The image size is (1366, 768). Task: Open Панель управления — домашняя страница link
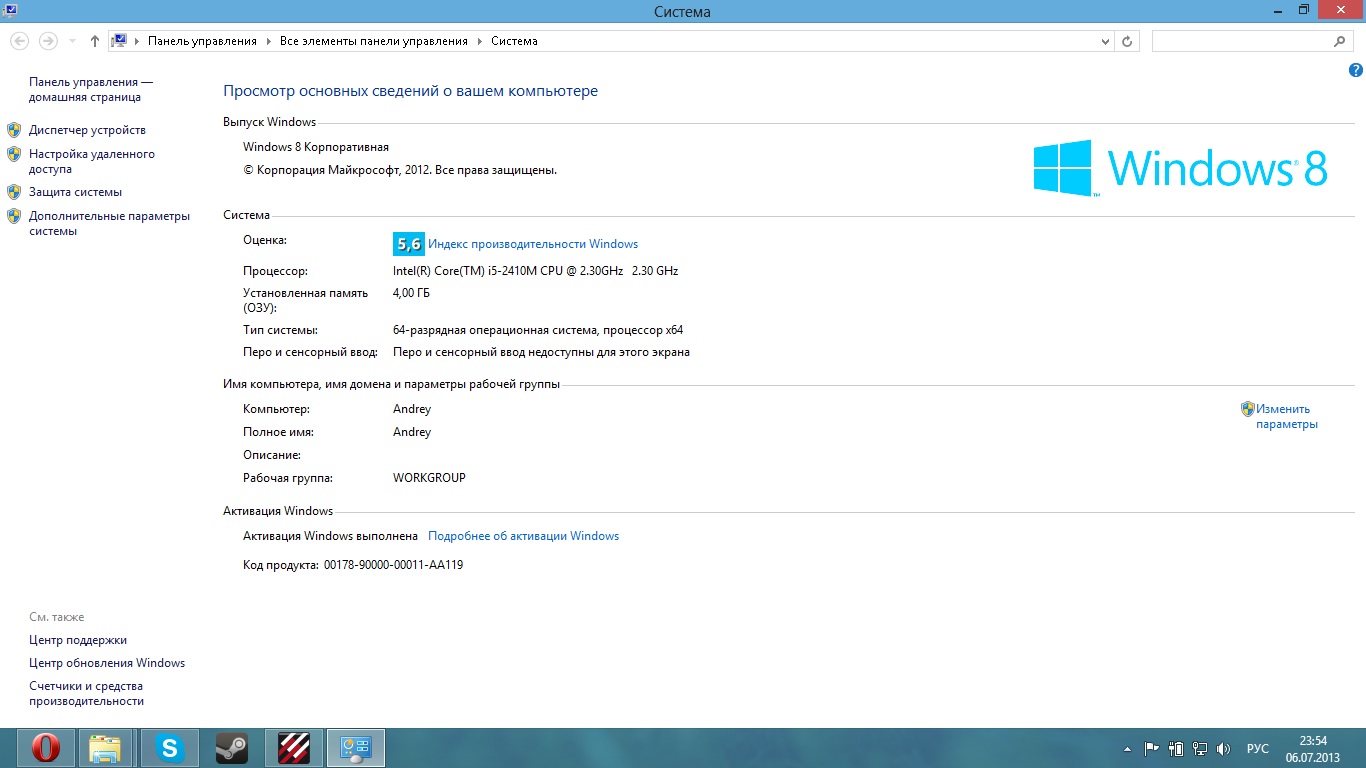tap(91, 90)
